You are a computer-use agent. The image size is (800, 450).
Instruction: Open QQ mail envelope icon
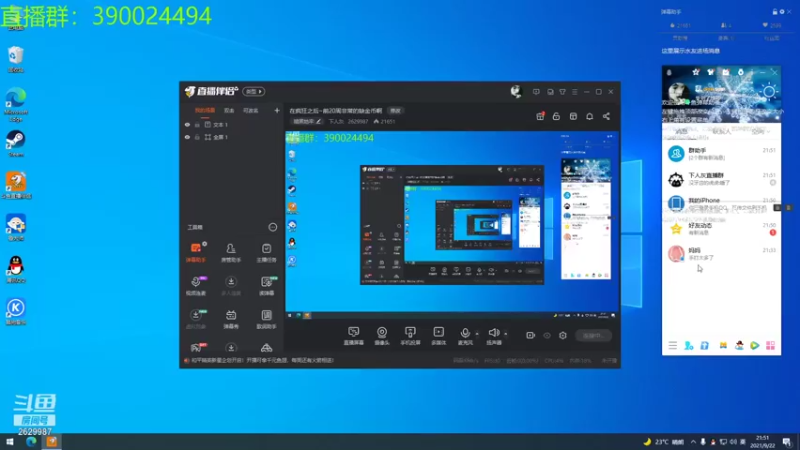pyautogui.click(x=726, y=72)
